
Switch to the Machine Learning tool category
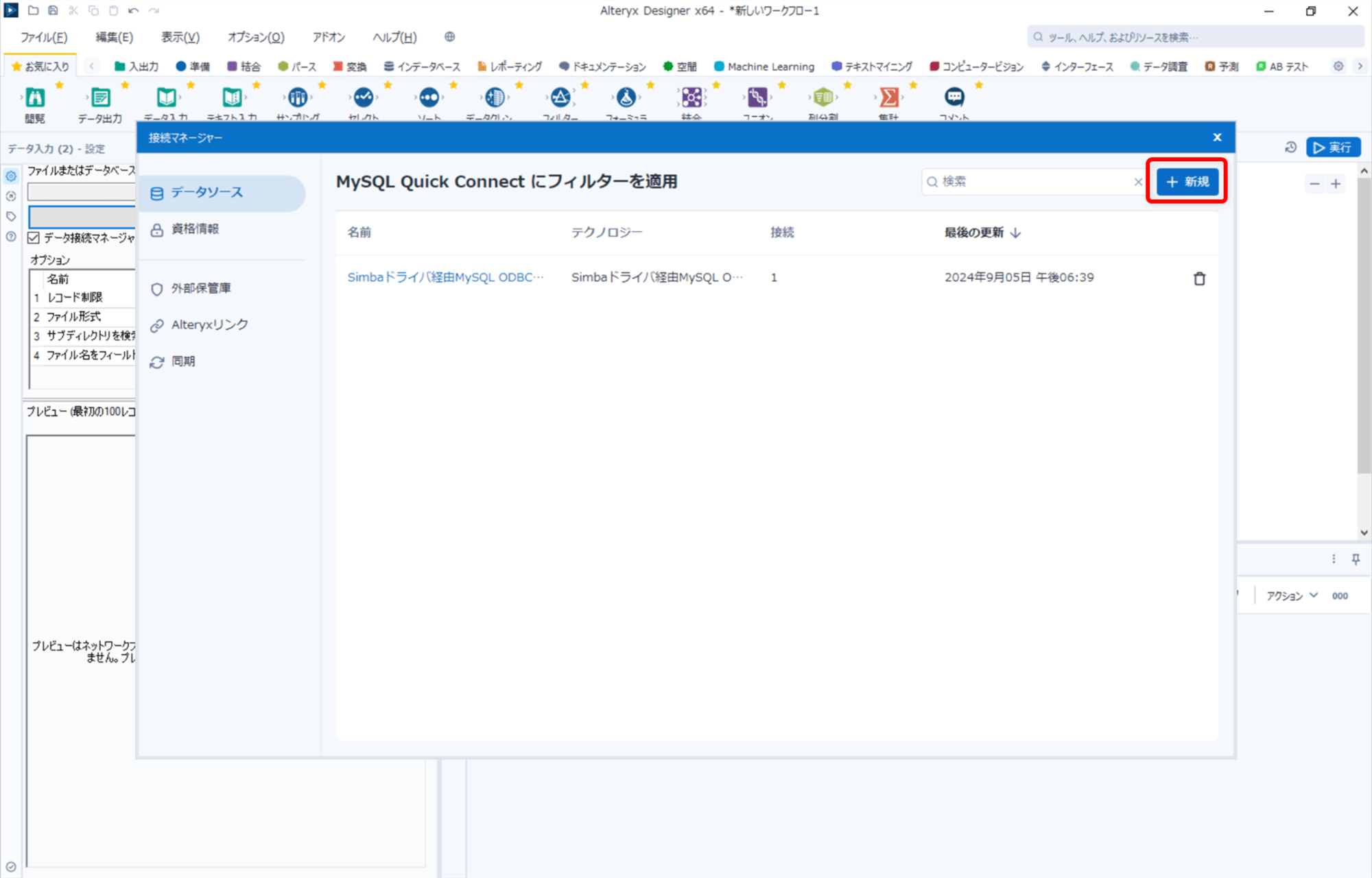[764, 67]
